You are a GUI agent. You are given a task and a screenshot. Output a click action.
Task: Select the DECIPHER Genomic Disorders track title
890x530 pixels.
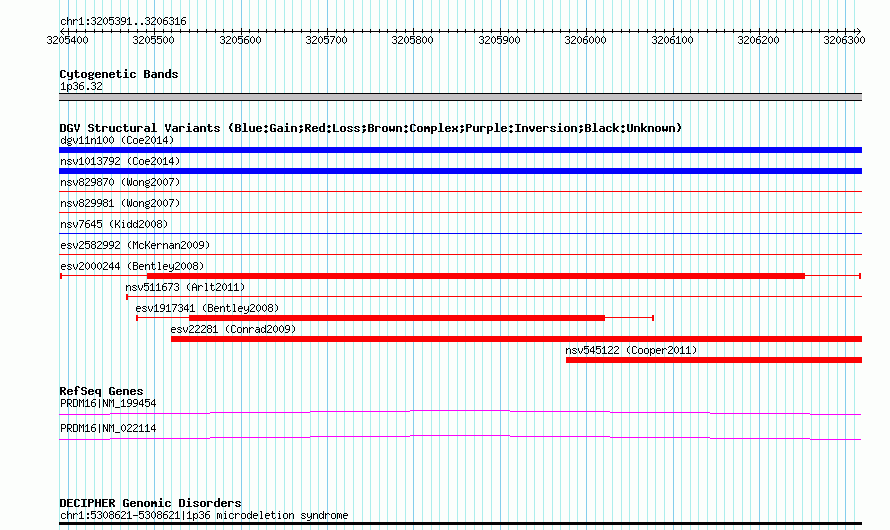[x=150, y=503]
